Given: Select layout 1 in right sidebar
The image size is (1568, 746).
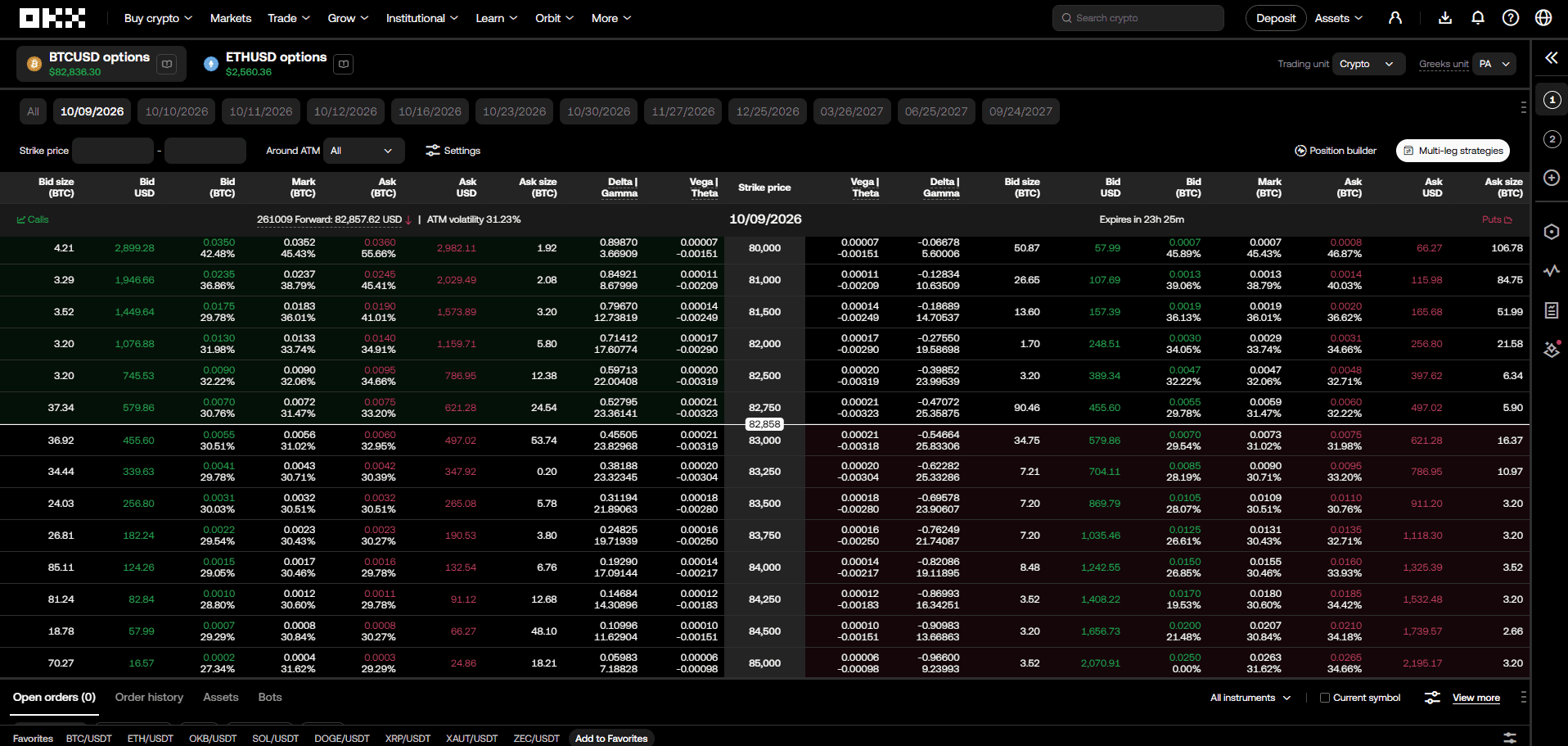Looking at the screenshot, I should click(1552, 100).
